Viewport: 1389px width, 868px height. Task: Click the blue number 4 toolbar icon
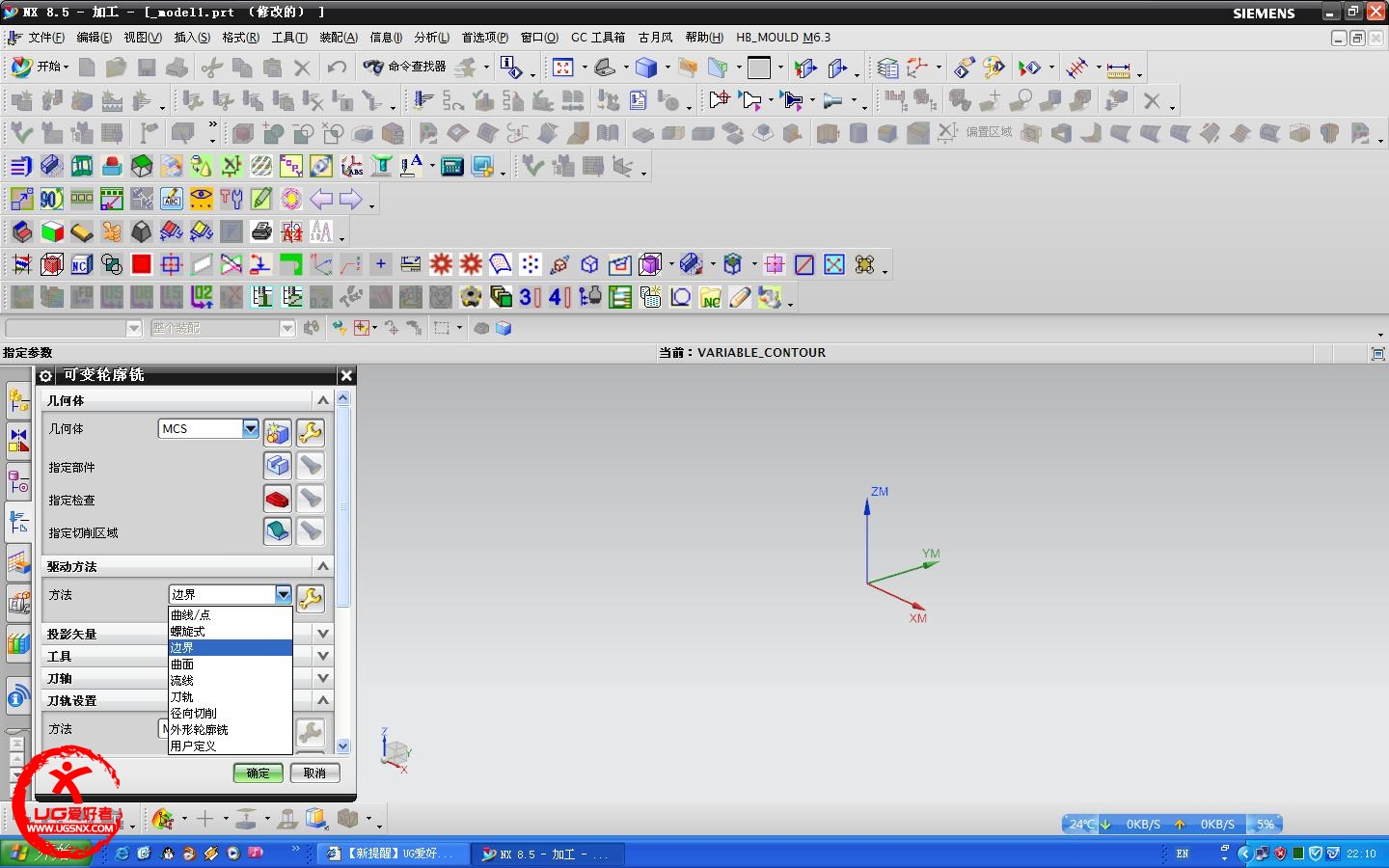[x=559, y=297]
